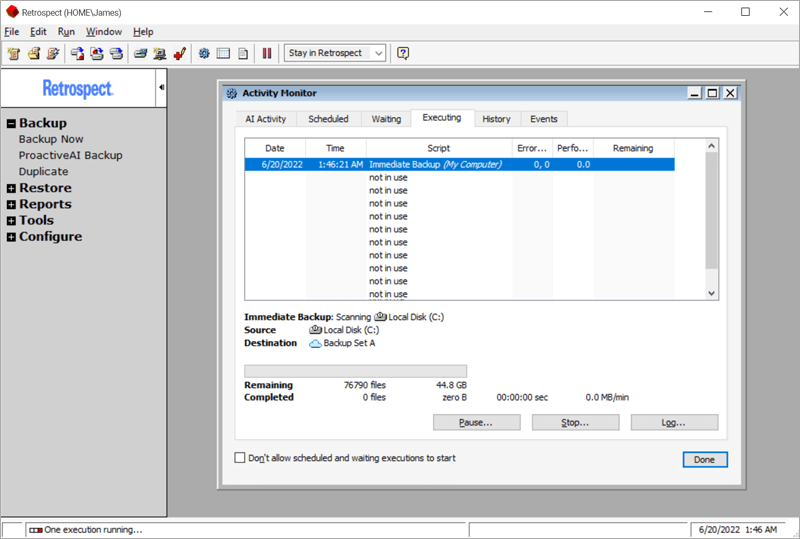This screenshot has height=539, width=800.
Task: Switch to the AI Activity tab
Action: tap(266, 119)
